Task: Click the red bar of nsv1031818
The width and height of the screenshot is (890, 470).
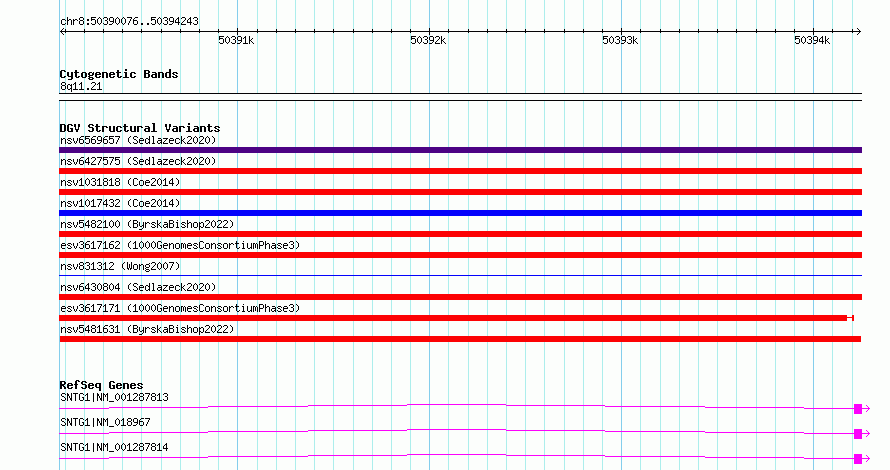Action: click(x=460, y=192)
